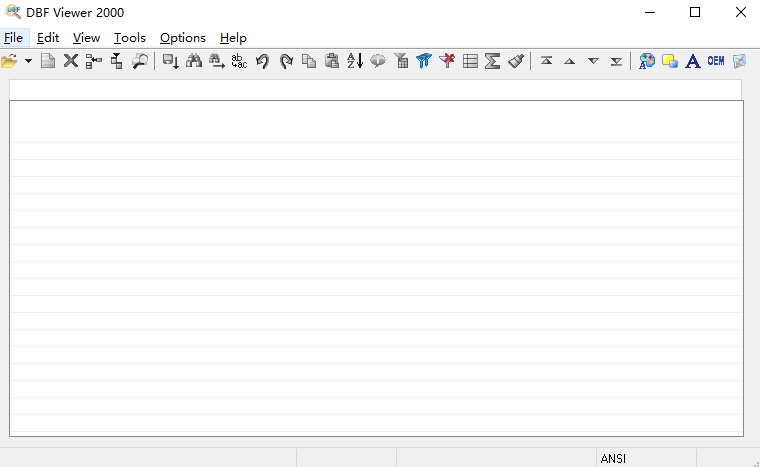Image resolution: width=760 pixels, height=467 pixels.
Task: Jump to first record arrow
Action: [x=546, y=61]
